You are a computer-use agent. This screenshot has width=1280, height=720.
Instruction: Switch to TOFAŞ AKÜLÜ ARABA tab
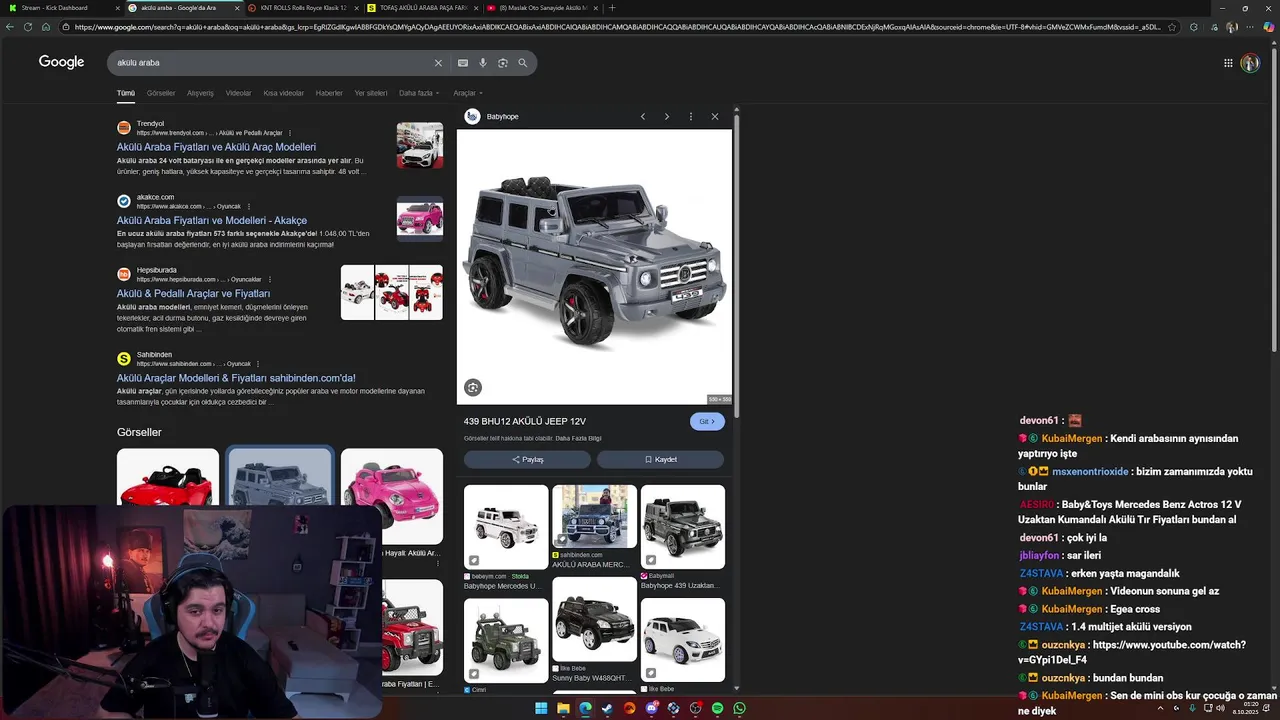point(422,8)
